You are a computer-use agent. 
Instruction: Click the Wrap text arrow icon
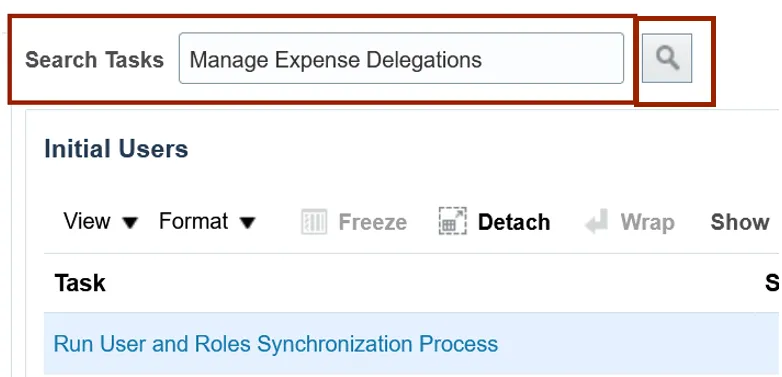coord(597,222)
